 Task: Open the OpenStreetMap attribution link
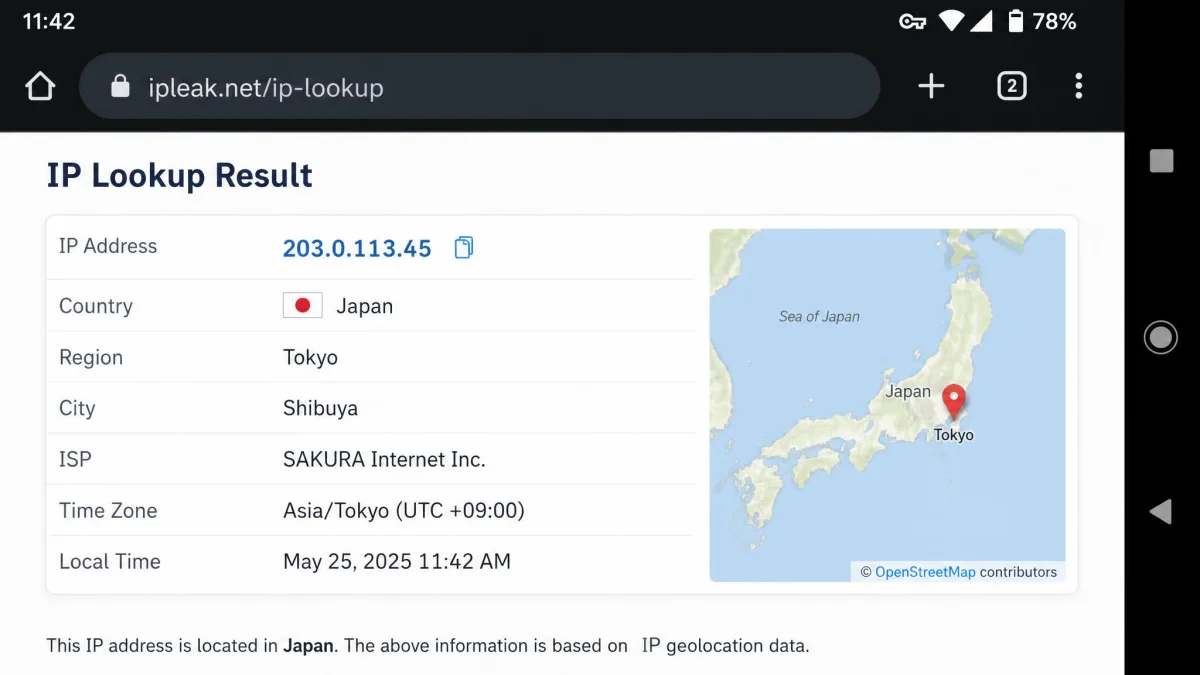pos(925,572)
